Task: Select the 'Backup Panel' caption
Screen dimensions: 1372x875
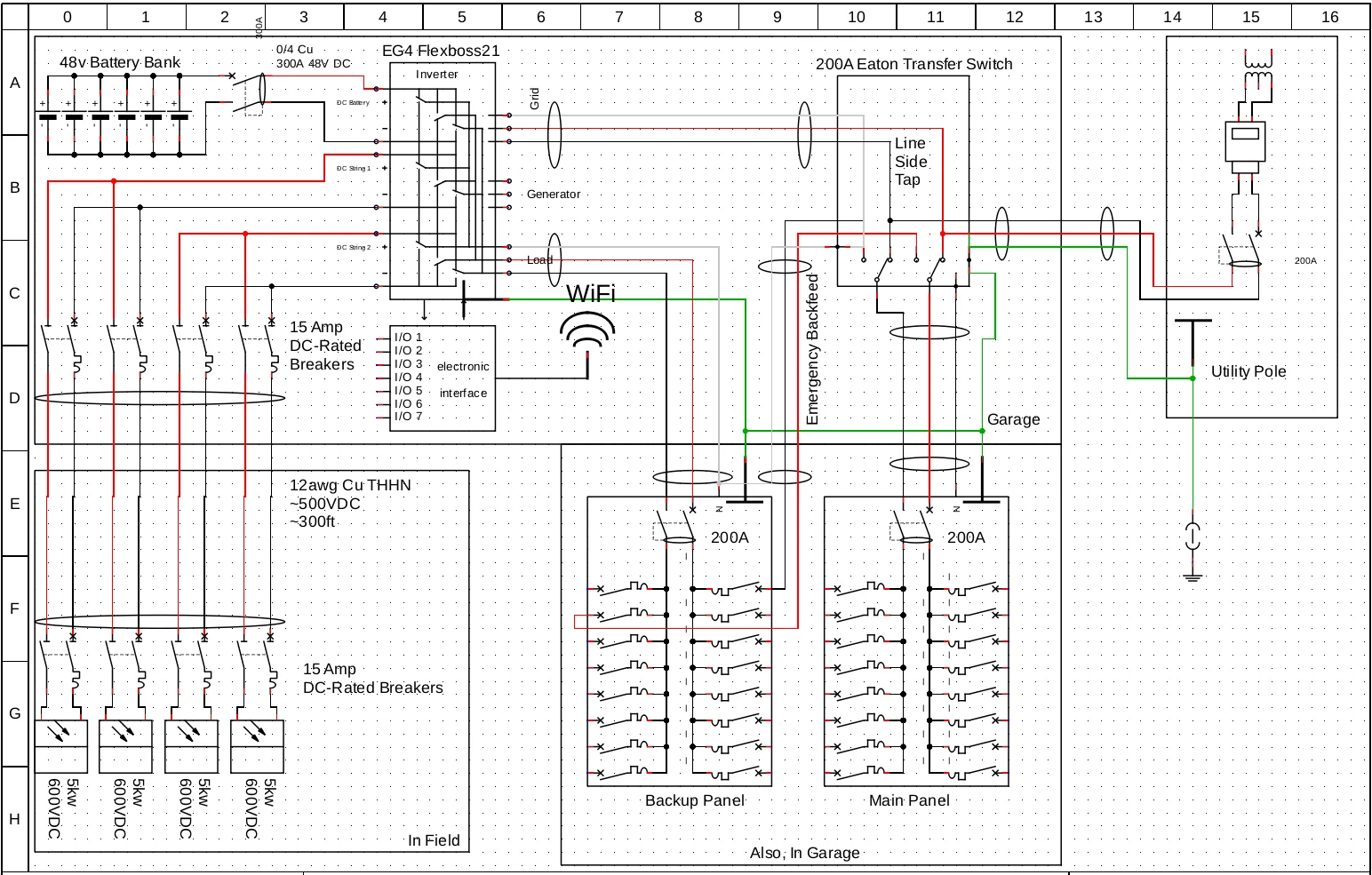Action: click(694, 800)
